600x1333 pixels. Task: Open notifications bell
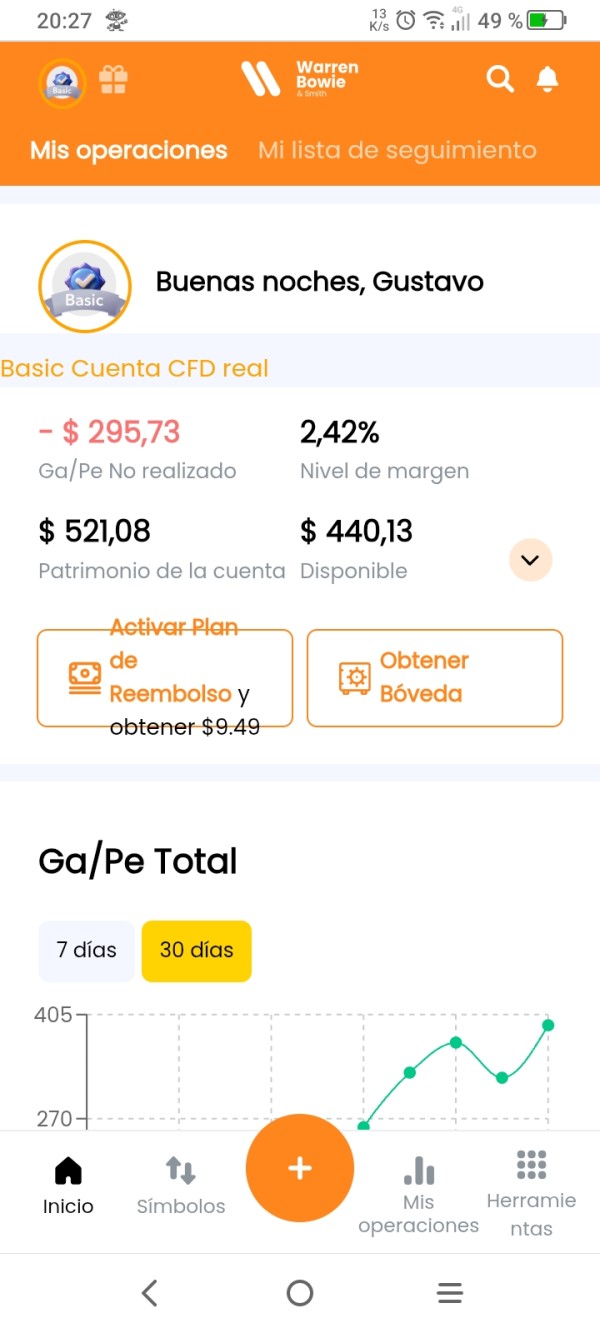tap(547, 79)
